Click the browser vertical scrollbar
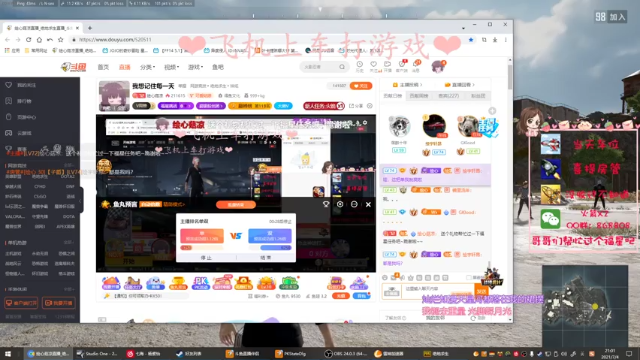The width and height of the screenshot is (640, 360). click(x=510, y=77)
